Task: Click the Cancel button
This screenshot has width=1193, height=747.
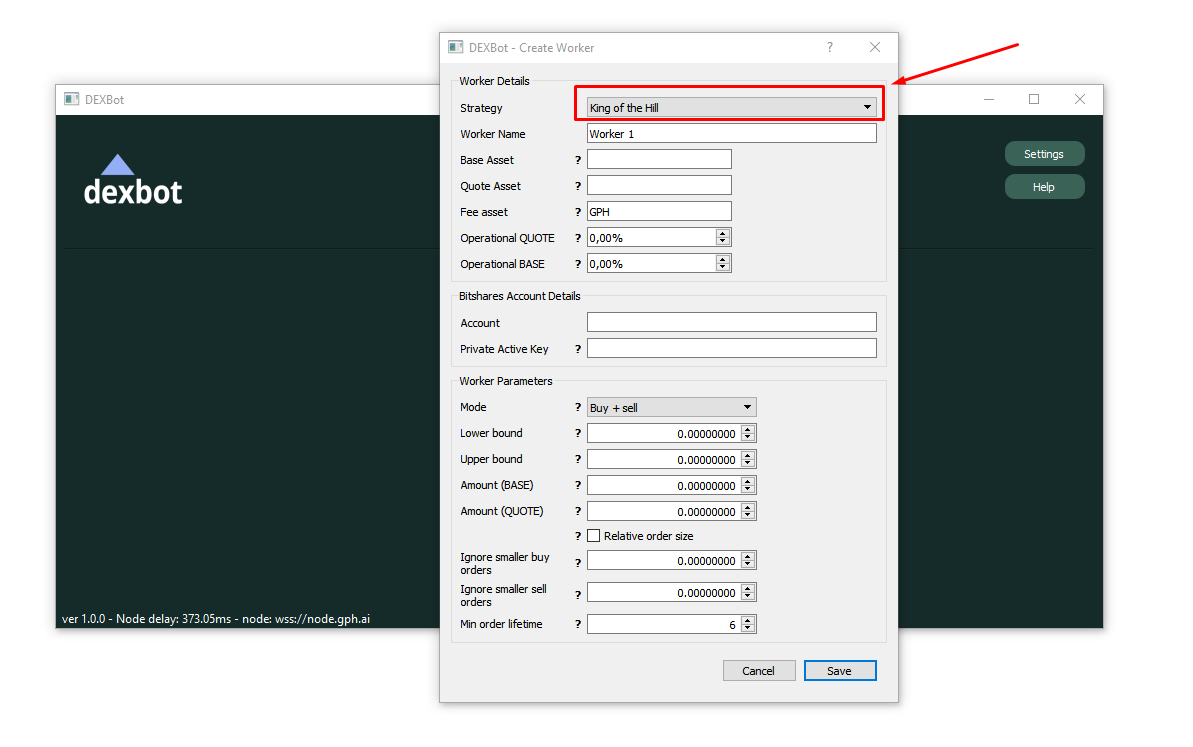Action: [x=759, y=670]
